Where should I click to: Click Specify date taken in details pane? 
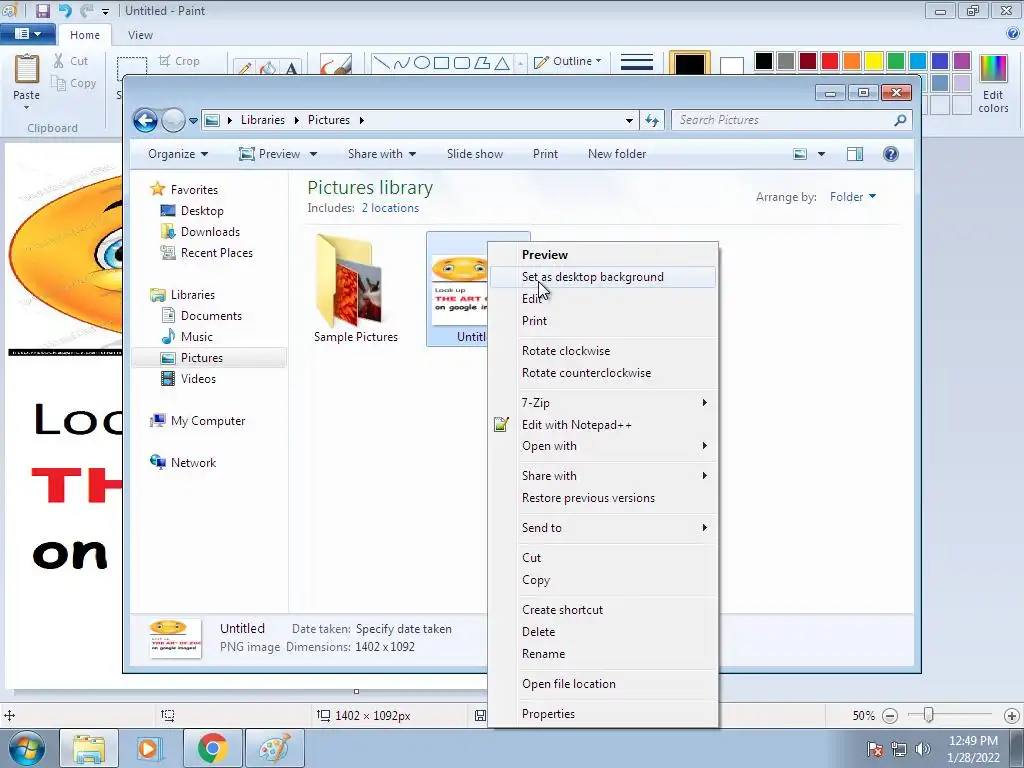click(404, 629)
